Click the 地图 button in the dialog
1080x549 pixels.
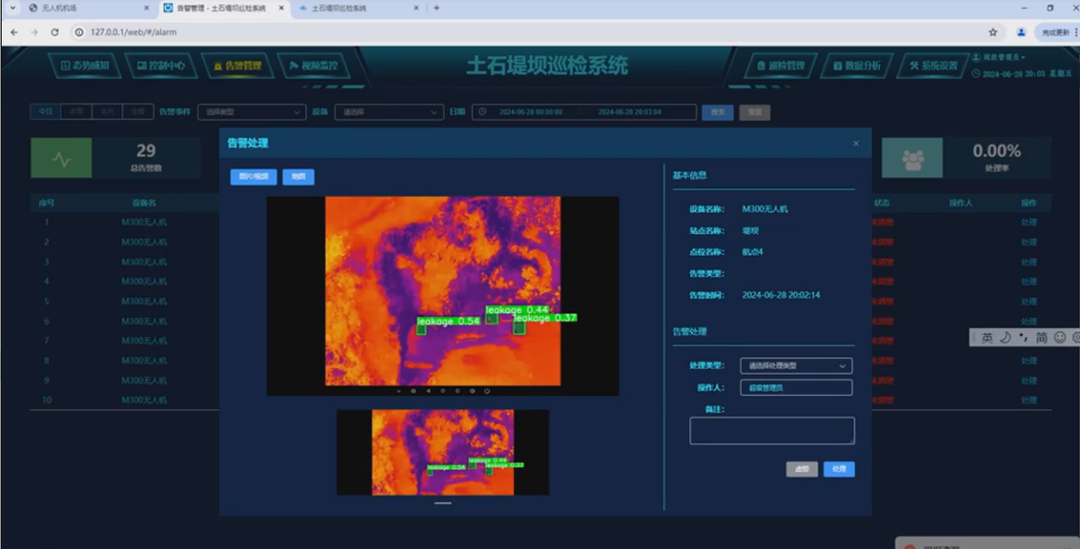[x=298, y=177]
